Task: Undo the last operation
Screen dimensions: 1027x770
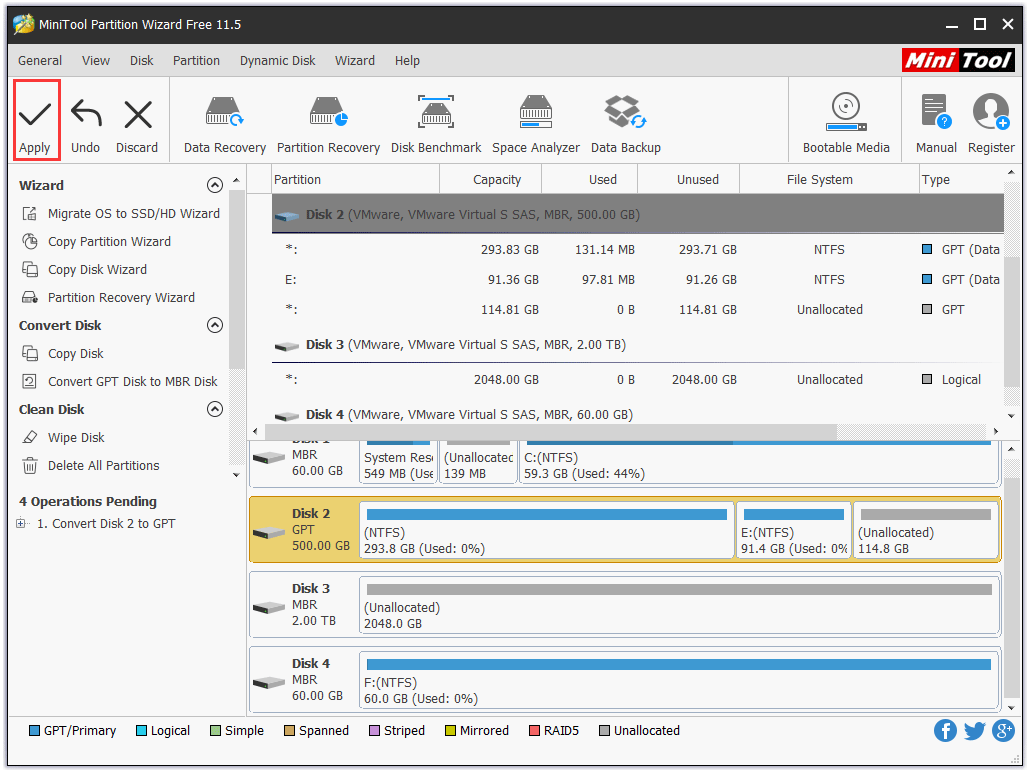Action: click(85, 119)
